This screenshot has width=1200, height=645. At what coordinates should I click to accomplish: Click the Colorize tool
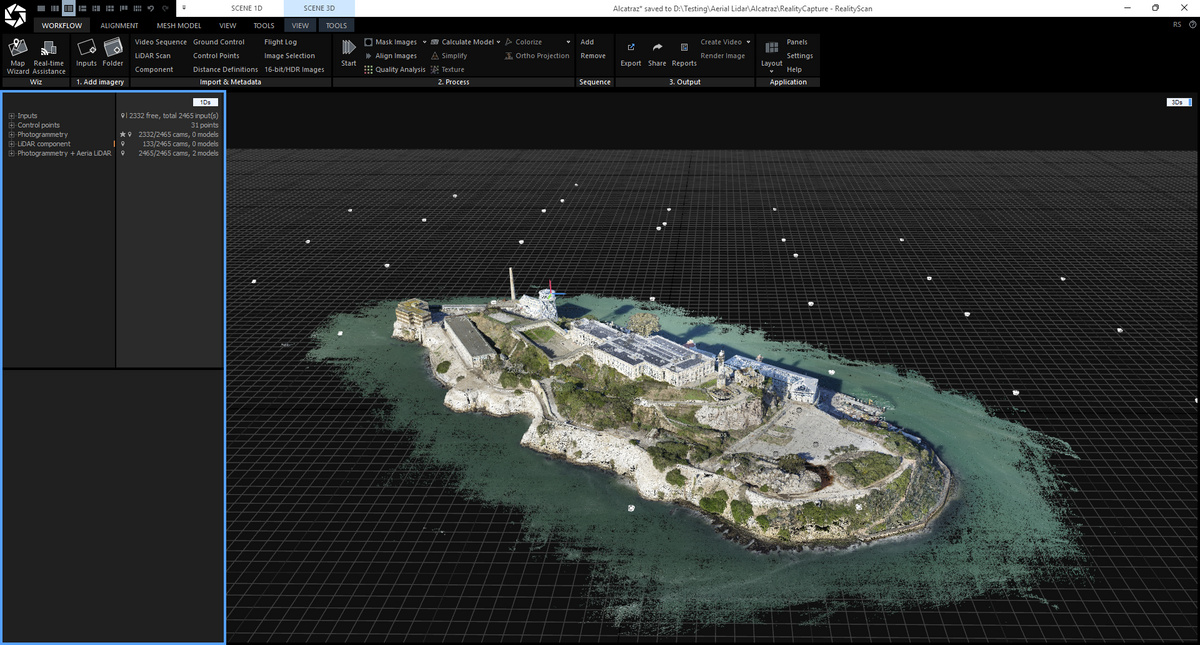pos(523,42)
